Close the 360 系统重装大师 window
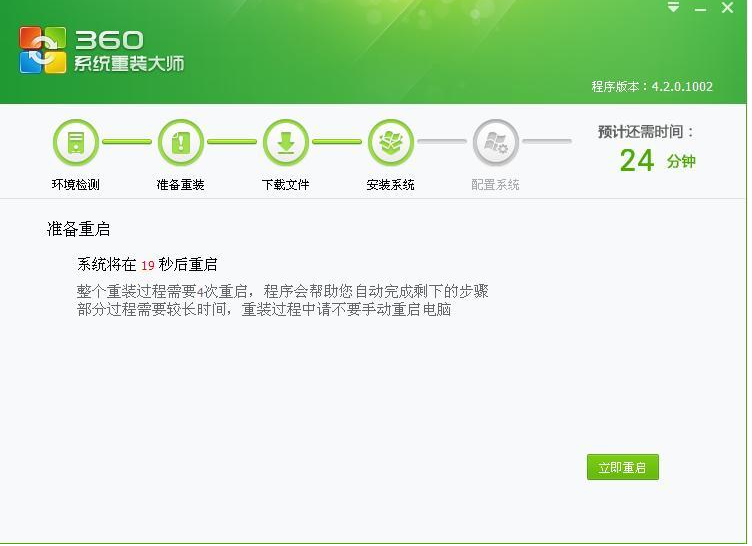752x546 pixels. tap(728, 8)
